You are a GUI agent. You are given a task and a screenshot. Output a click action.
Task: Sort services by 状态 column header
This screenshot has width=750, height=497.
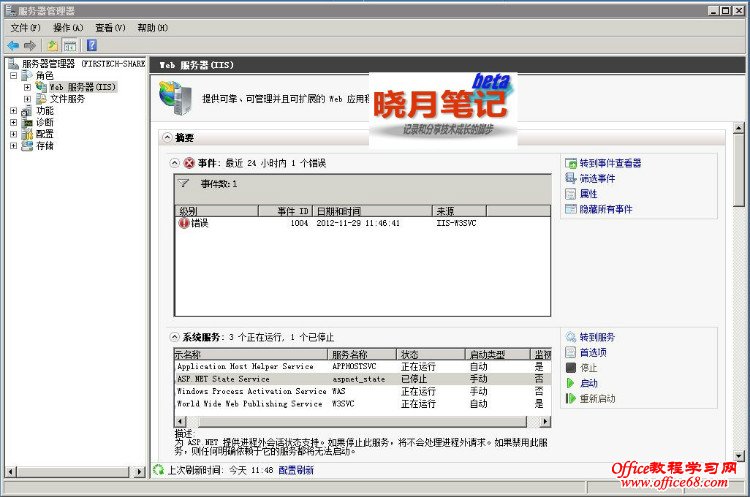coord(431,354)
